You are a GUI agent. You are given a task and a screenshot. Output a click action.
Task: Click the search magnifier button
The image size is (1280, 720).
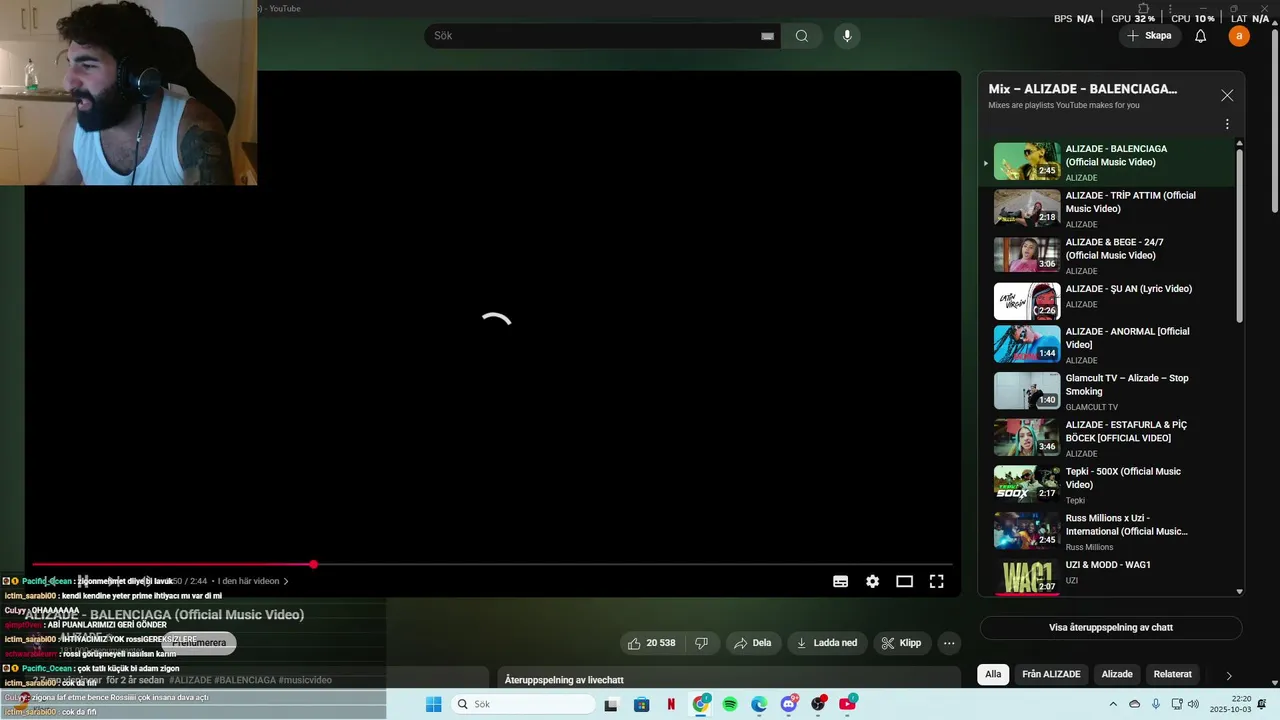[x=802, y=36]
